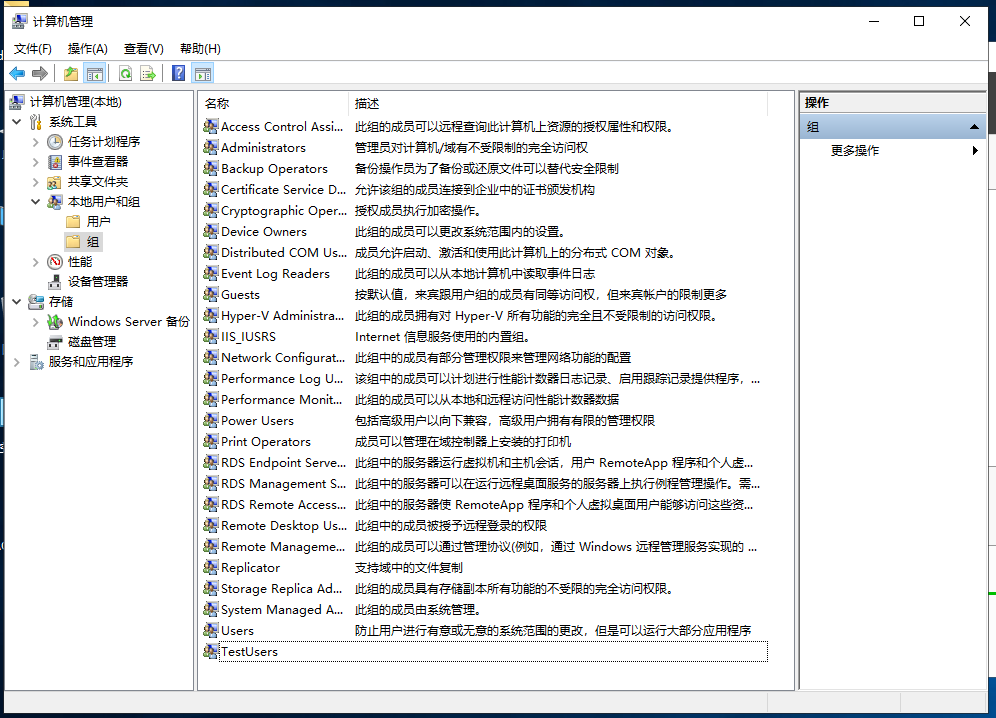Toggle Show/Hide Console Tree toolbar icon
996x718 pixels.
[x=95, y=74]
